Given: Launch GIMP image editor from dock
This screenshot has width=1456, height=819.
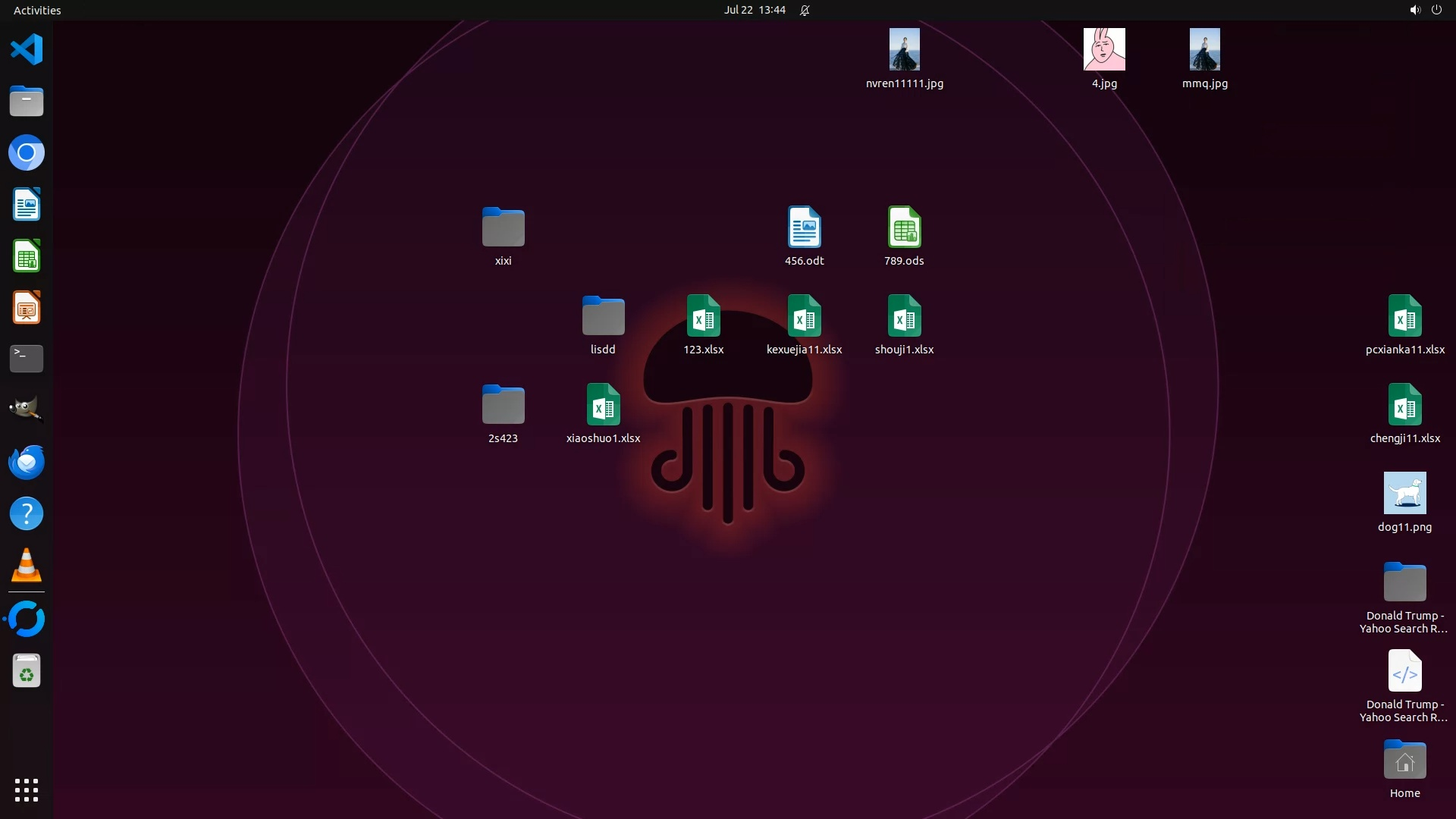Looking at the screenshot, I should click(x=27, y=409).
